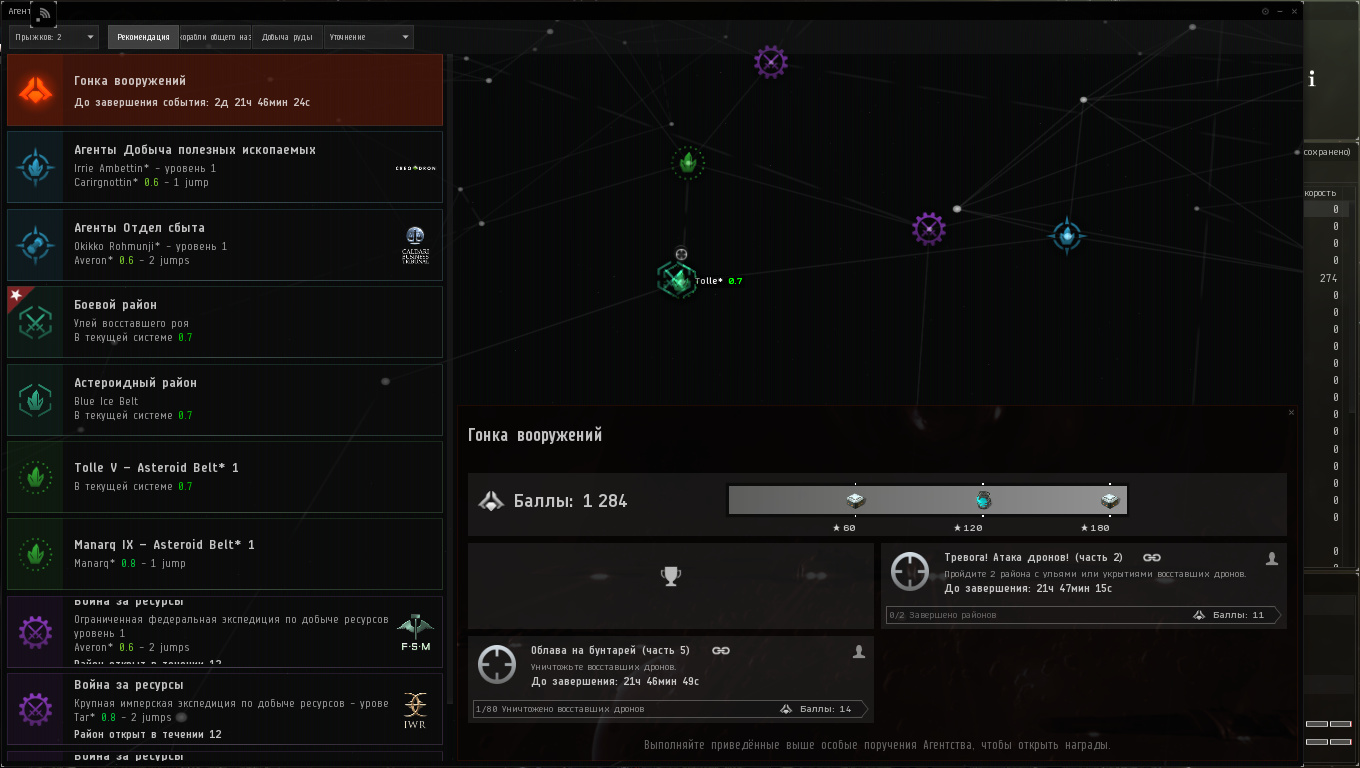Click the Manarq IX Asteroid Belt icon
Viewport: 1360px width, 768px height.
(36, 554)
